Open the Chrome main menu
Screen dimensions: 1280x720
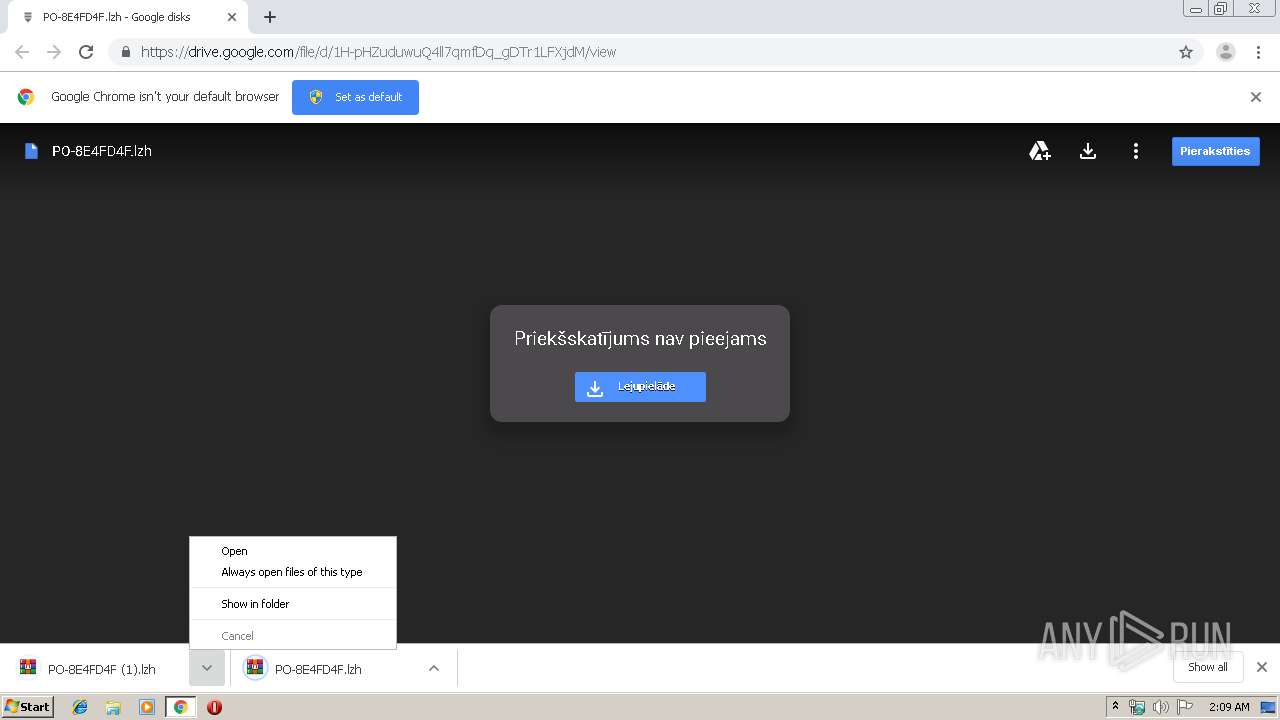tap(1258, 52)
